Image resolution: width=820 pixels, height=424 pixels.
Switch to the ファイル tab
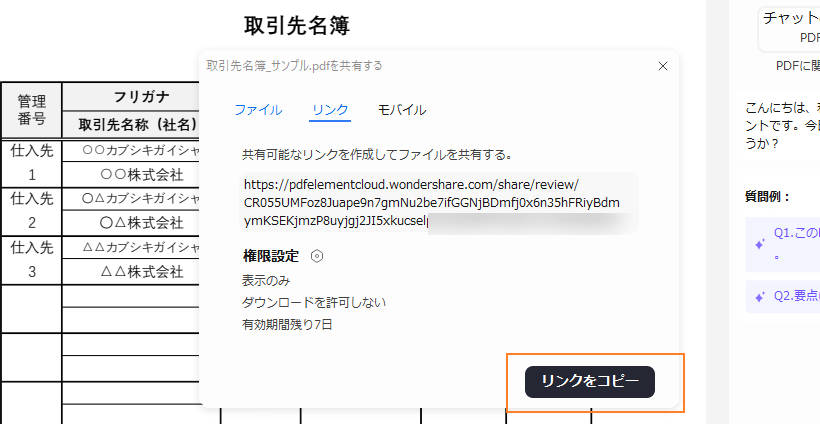pos(258,110)
